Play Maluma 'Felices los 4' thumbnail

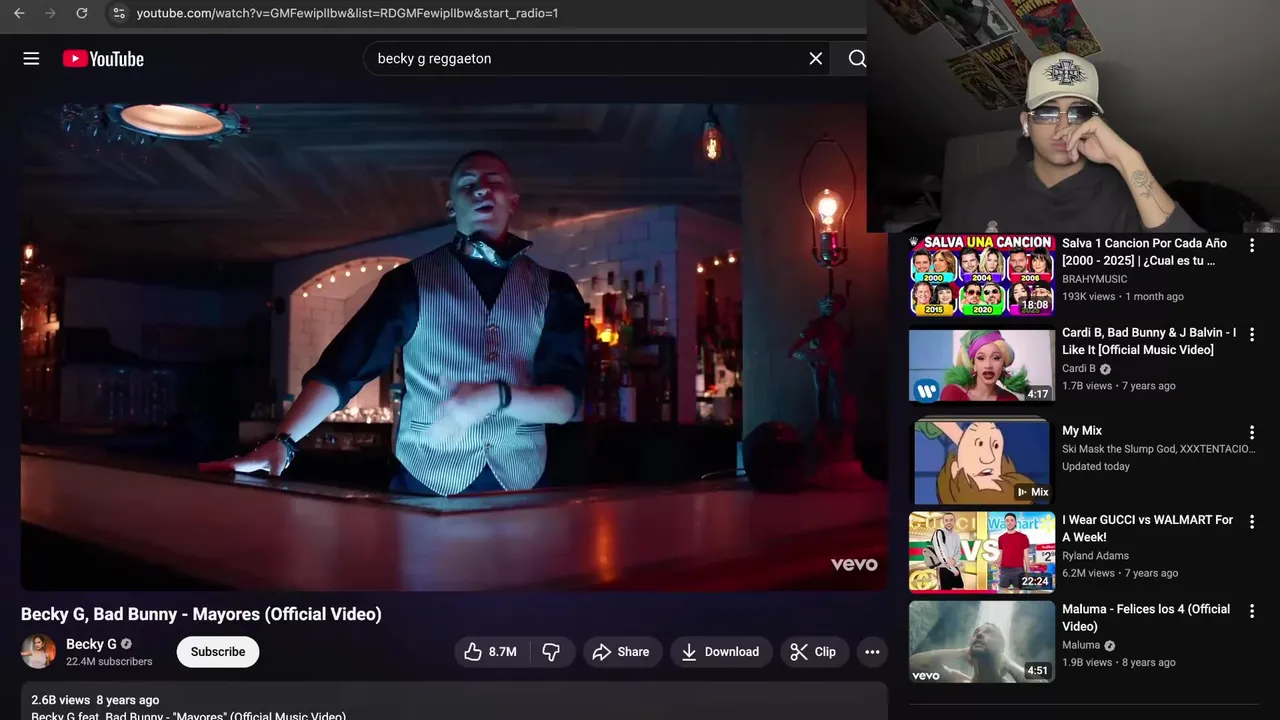(982, 641)
